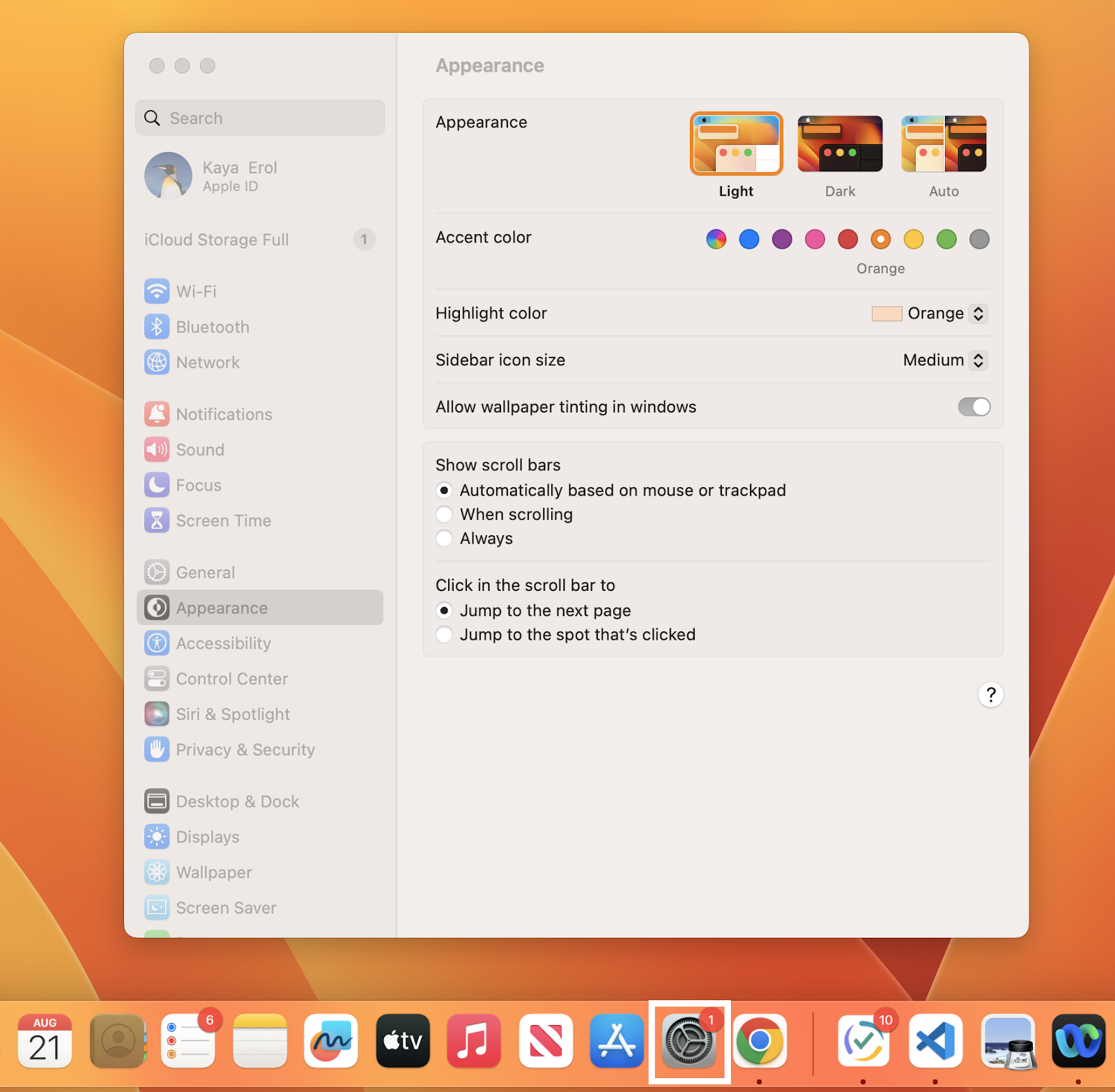Select Automatically based on mouse or trackpad
The height and width of the screenshot is (1092, 1115).
tap(444, 491)
